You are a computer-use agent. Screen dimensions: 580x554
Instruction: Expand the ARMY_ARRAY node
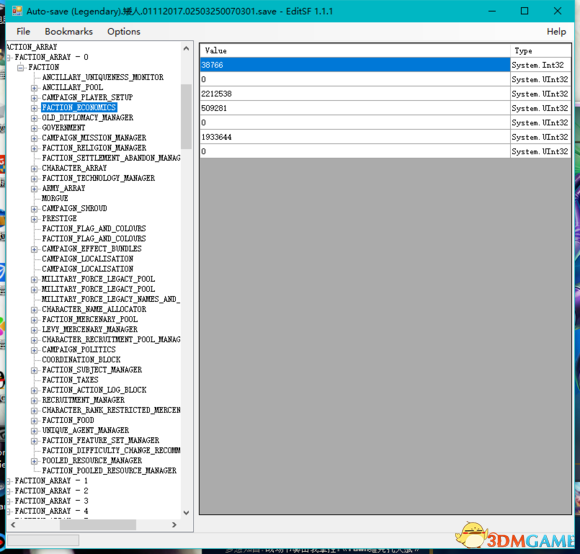click(x=34, y=189)
